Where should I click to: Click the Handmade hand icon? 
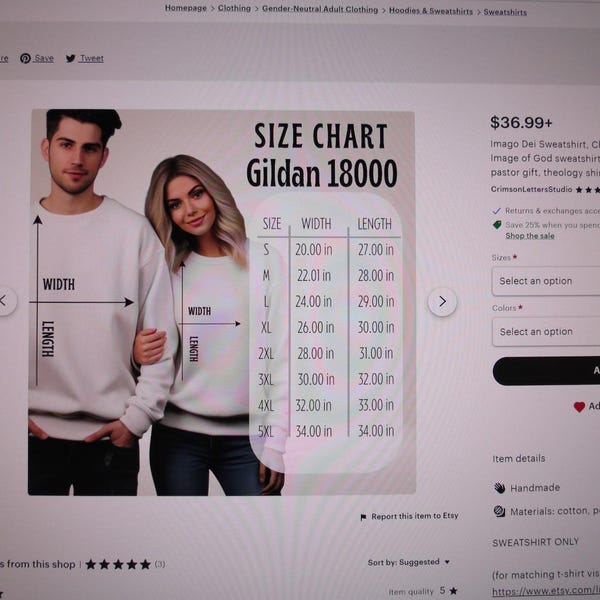[x=499, y=488]
